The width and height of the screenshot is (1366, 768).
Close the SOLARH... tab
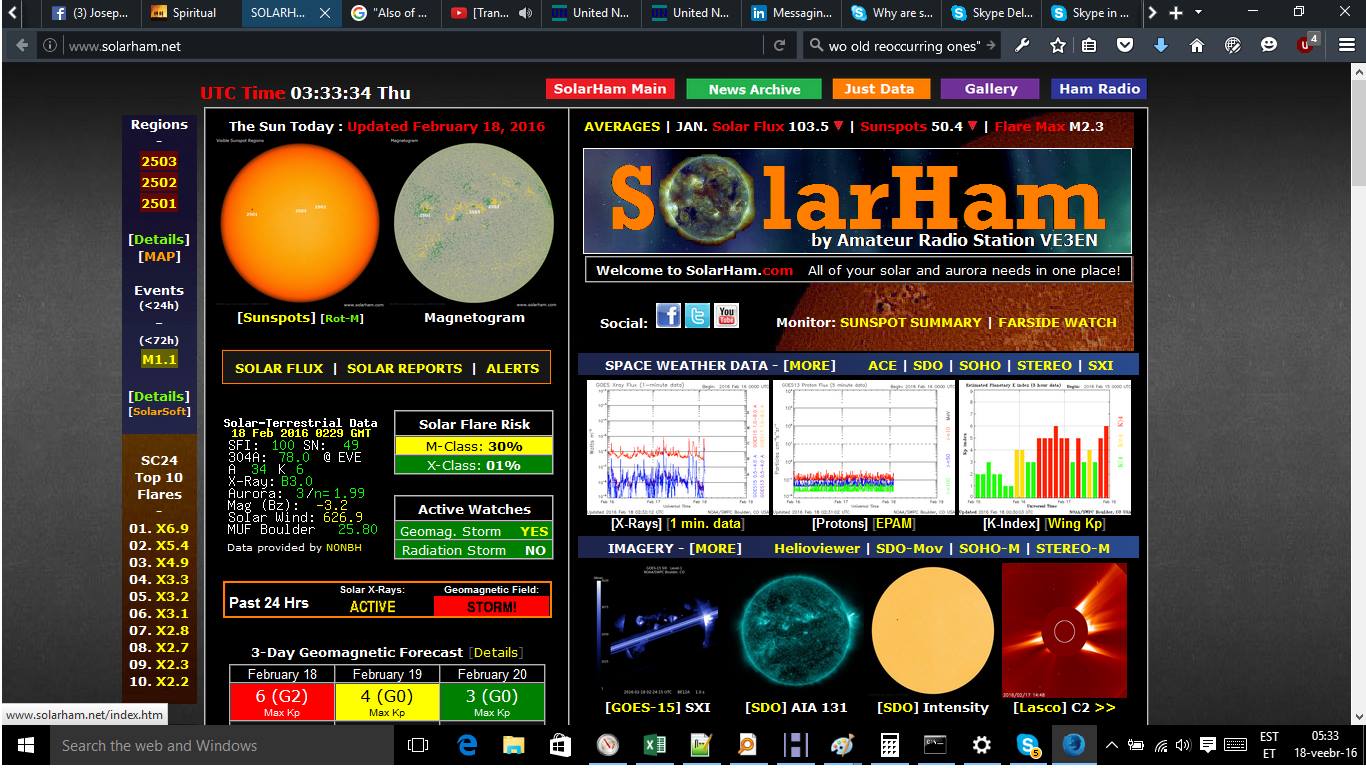point(325,13)
